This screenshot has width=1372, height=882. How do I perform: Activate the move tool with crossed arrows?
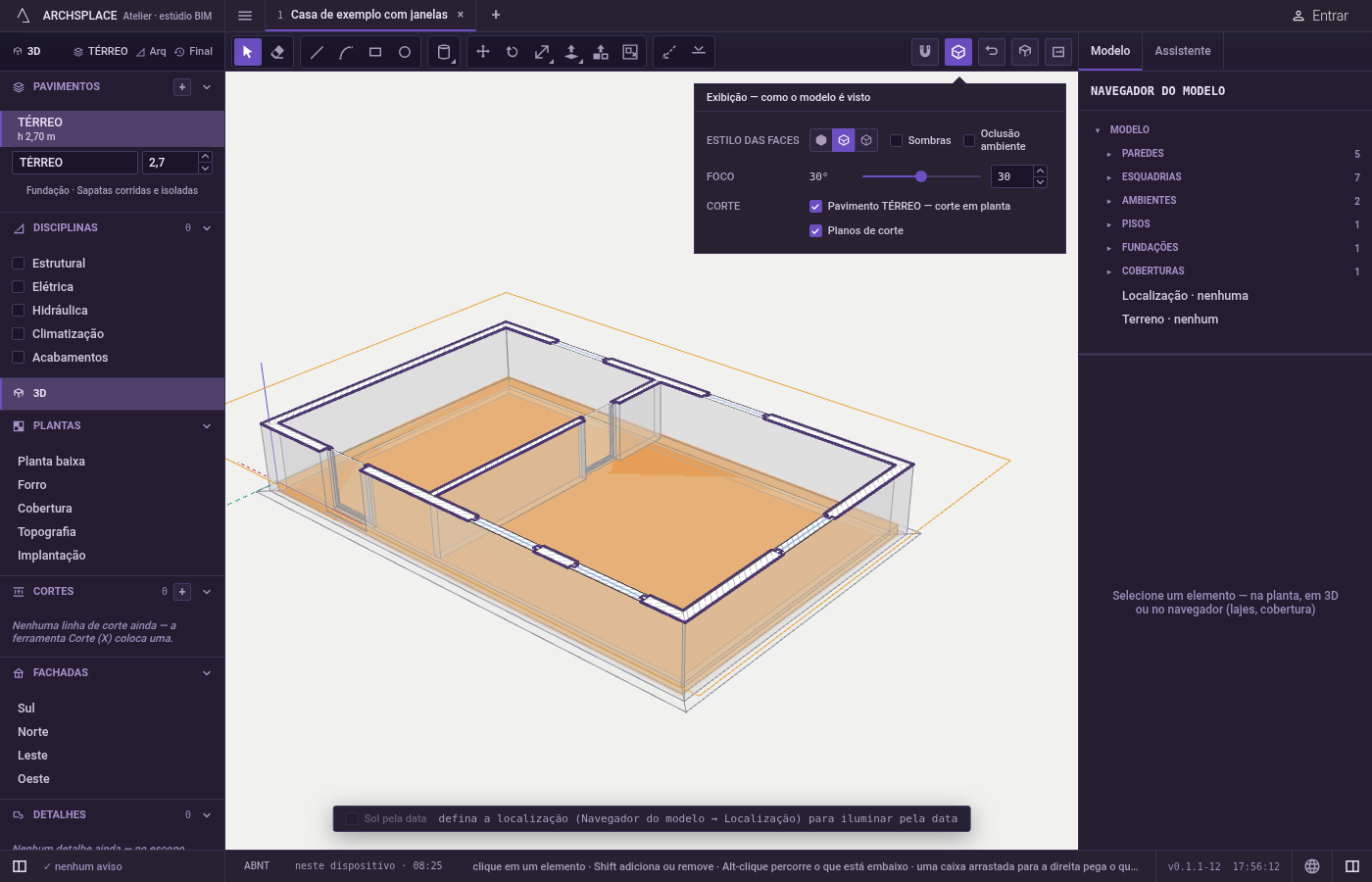(483, 52)
